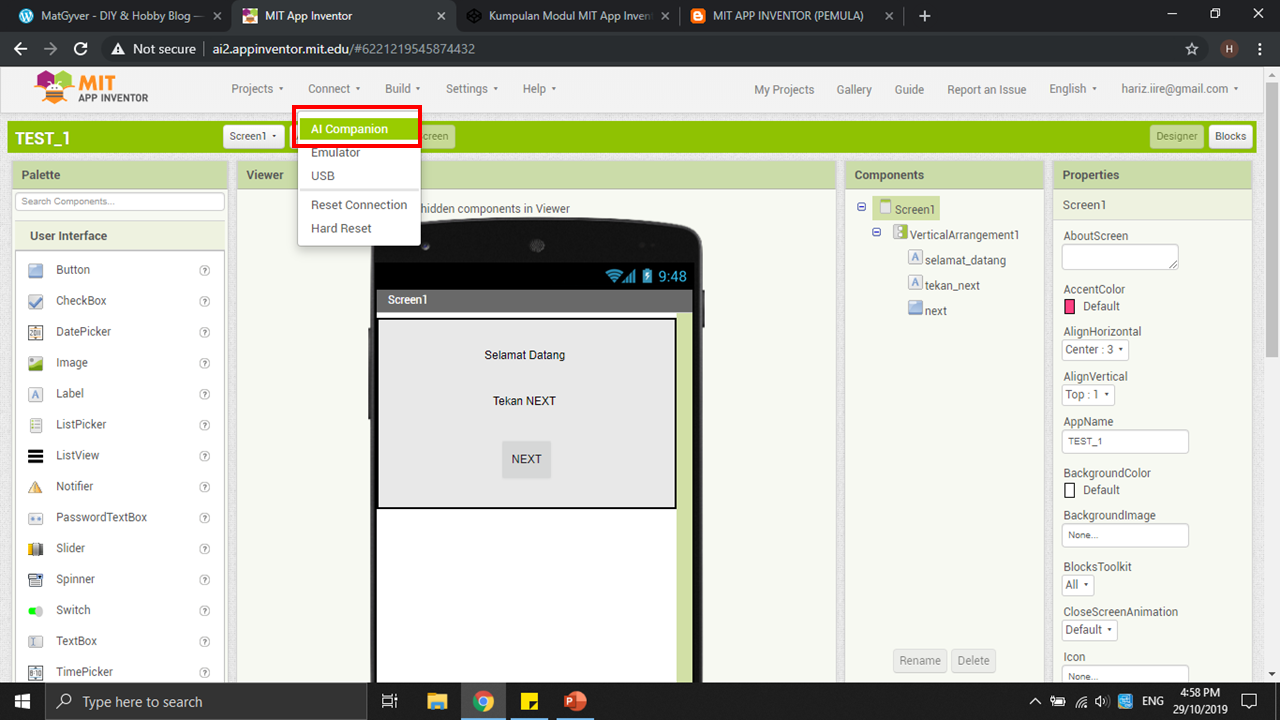Select Reset Connection menu entry
The width and height of the screenshot is (1280, 720).
click(359, 205)
